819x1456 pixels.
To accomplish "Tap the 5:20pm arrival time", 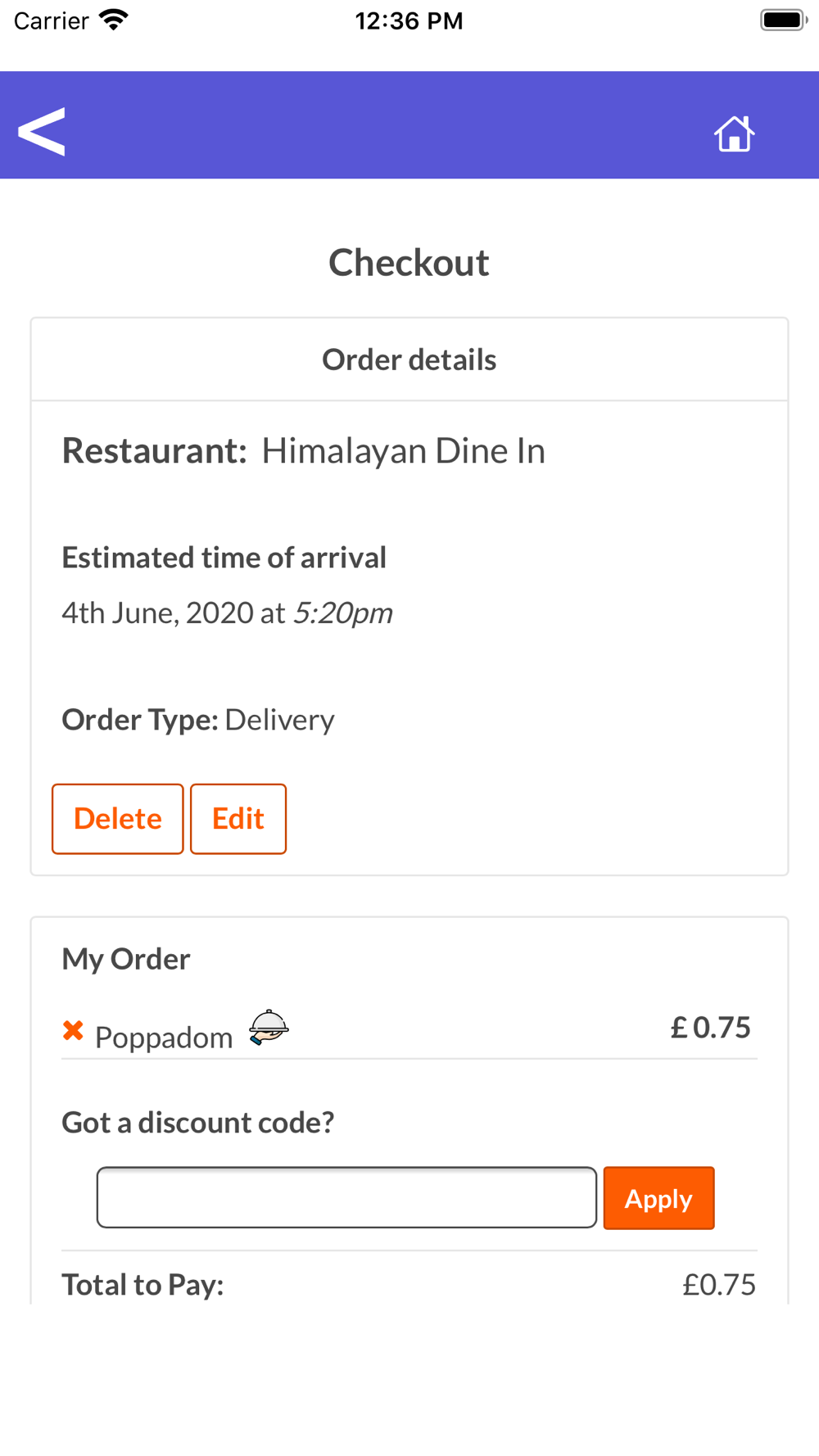I will (343, 613).
